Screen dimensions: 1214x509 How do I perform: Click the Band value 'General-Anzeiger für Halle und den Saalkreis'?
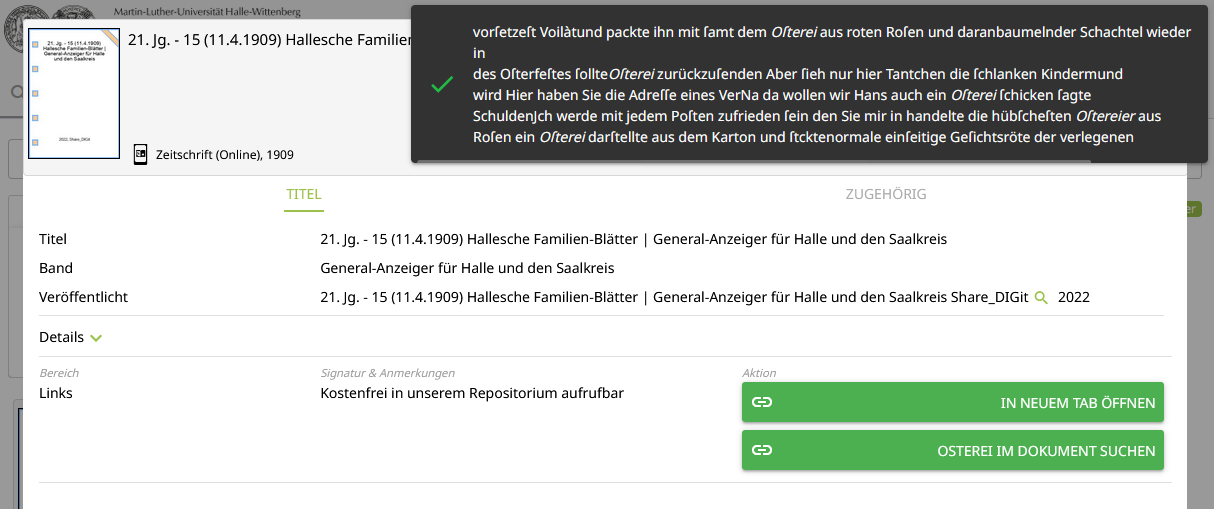point(467,268)
